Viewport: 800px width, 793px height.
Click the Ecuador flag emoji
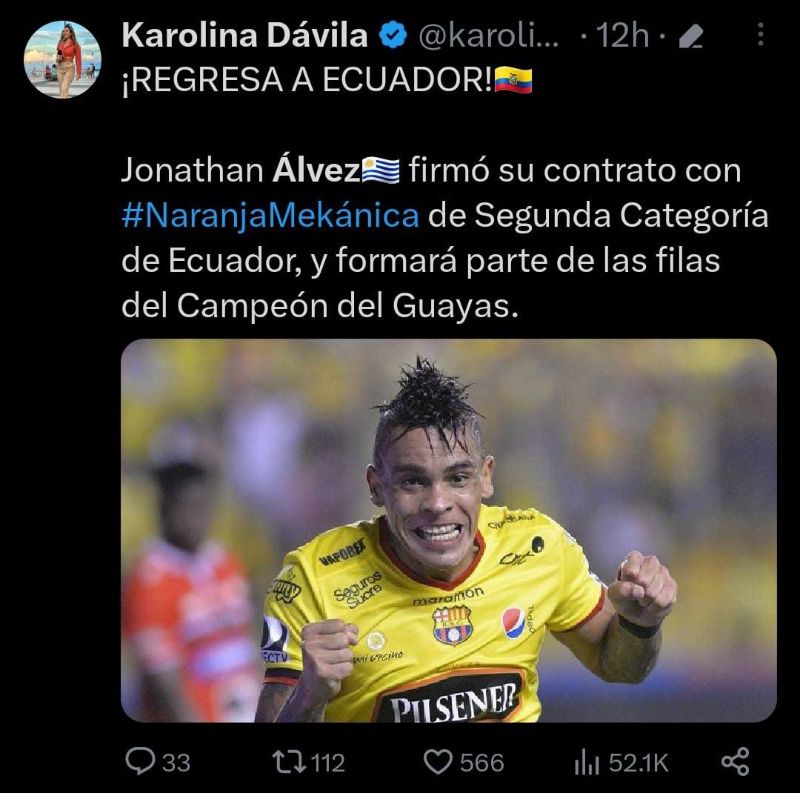coord(513,81)
